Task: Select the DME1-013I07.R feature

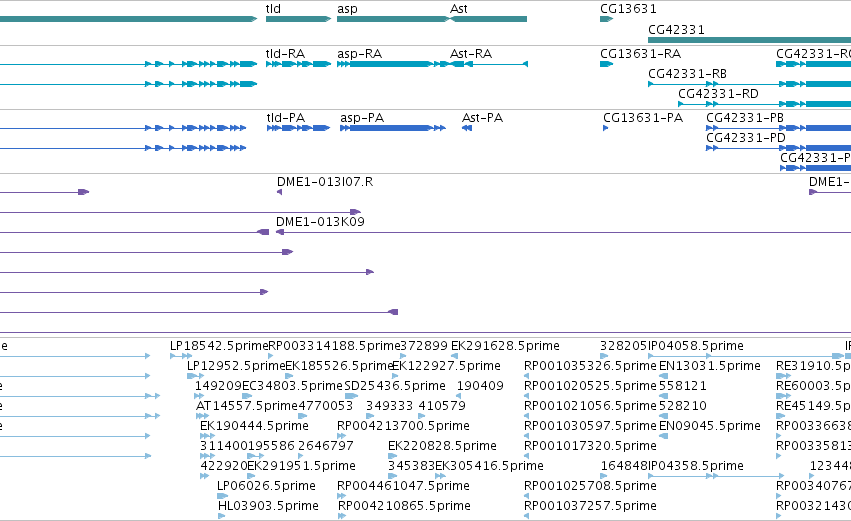Action: 280,192
